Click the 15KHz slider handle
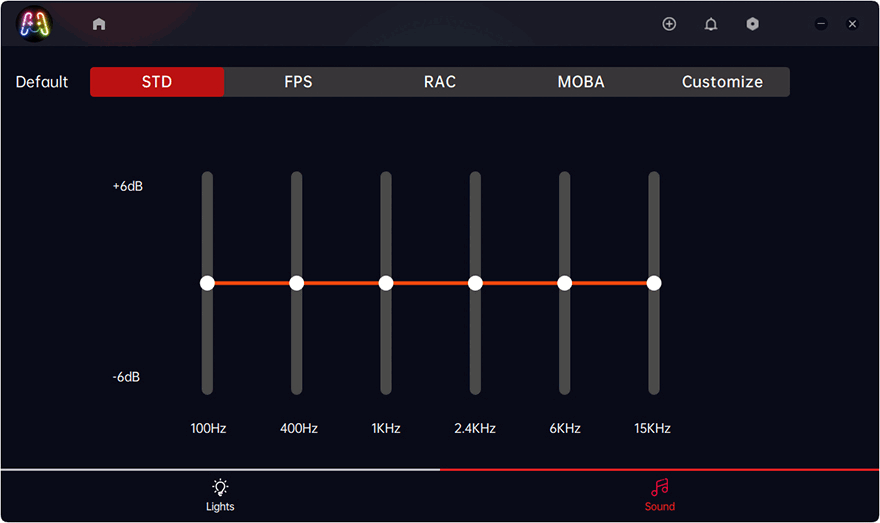 pyautogui.click(x=653, y=283)
